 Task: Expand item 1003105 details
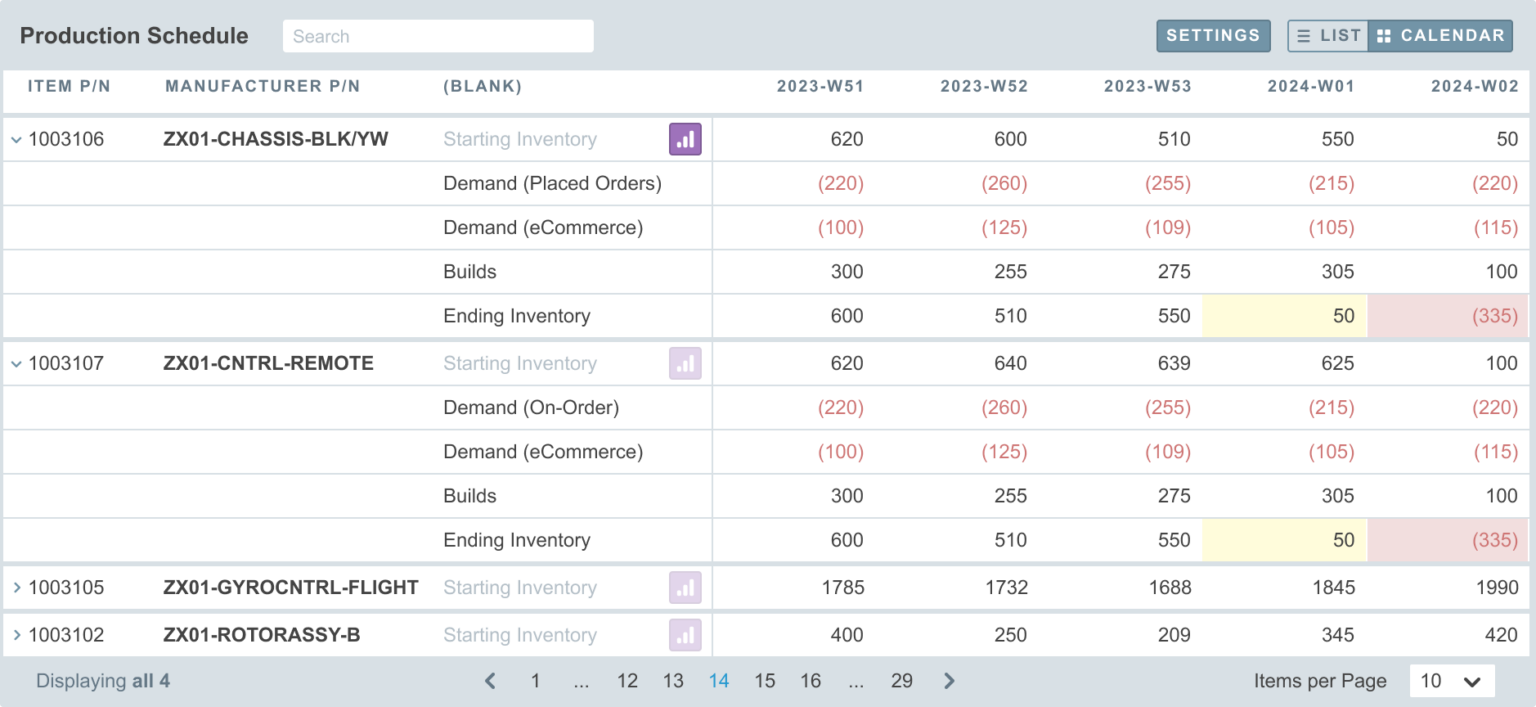click(x=17, y=587)
